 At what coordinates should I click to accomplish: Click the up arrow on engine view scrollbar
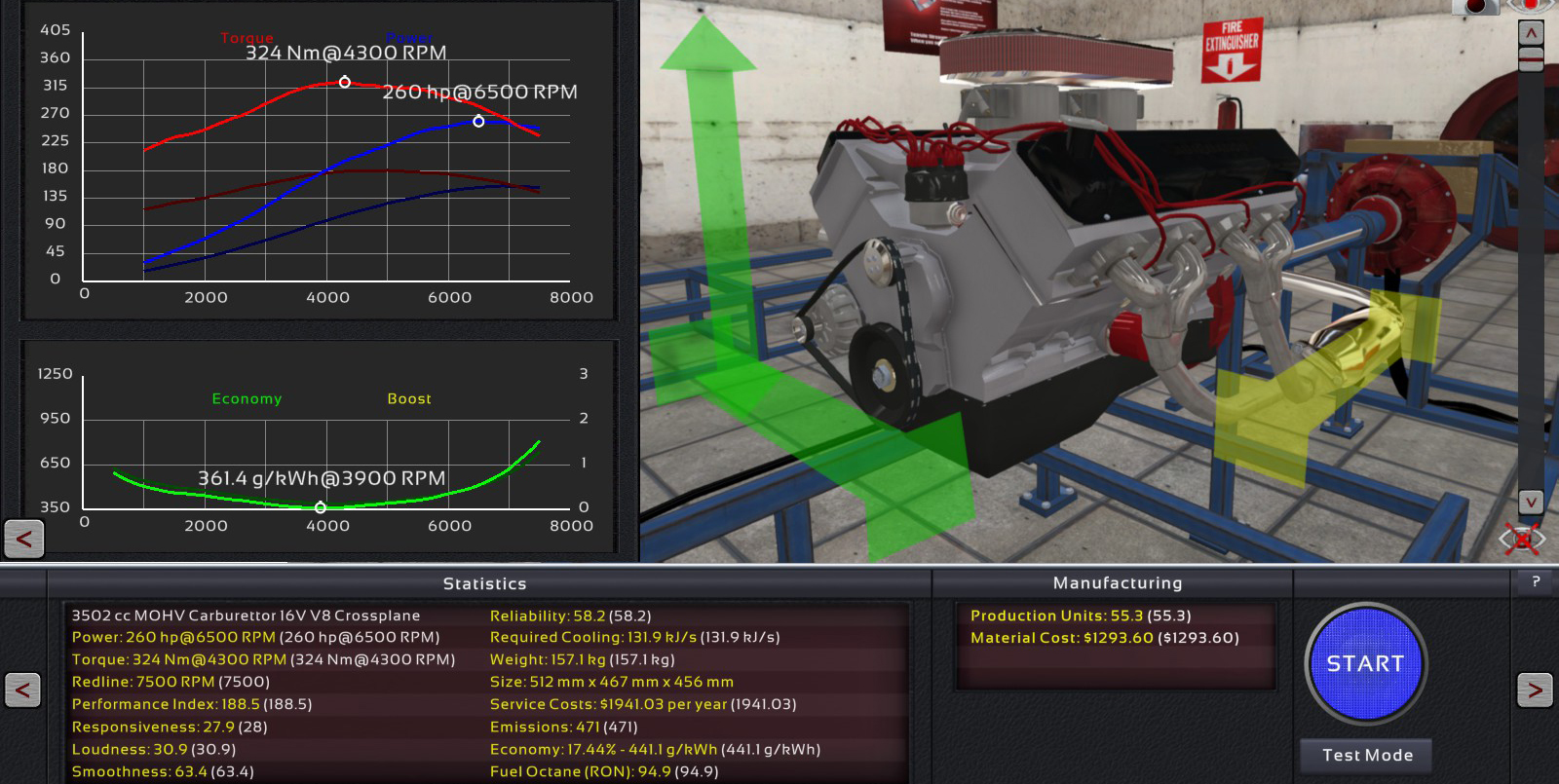click(x=1531, y=33)
